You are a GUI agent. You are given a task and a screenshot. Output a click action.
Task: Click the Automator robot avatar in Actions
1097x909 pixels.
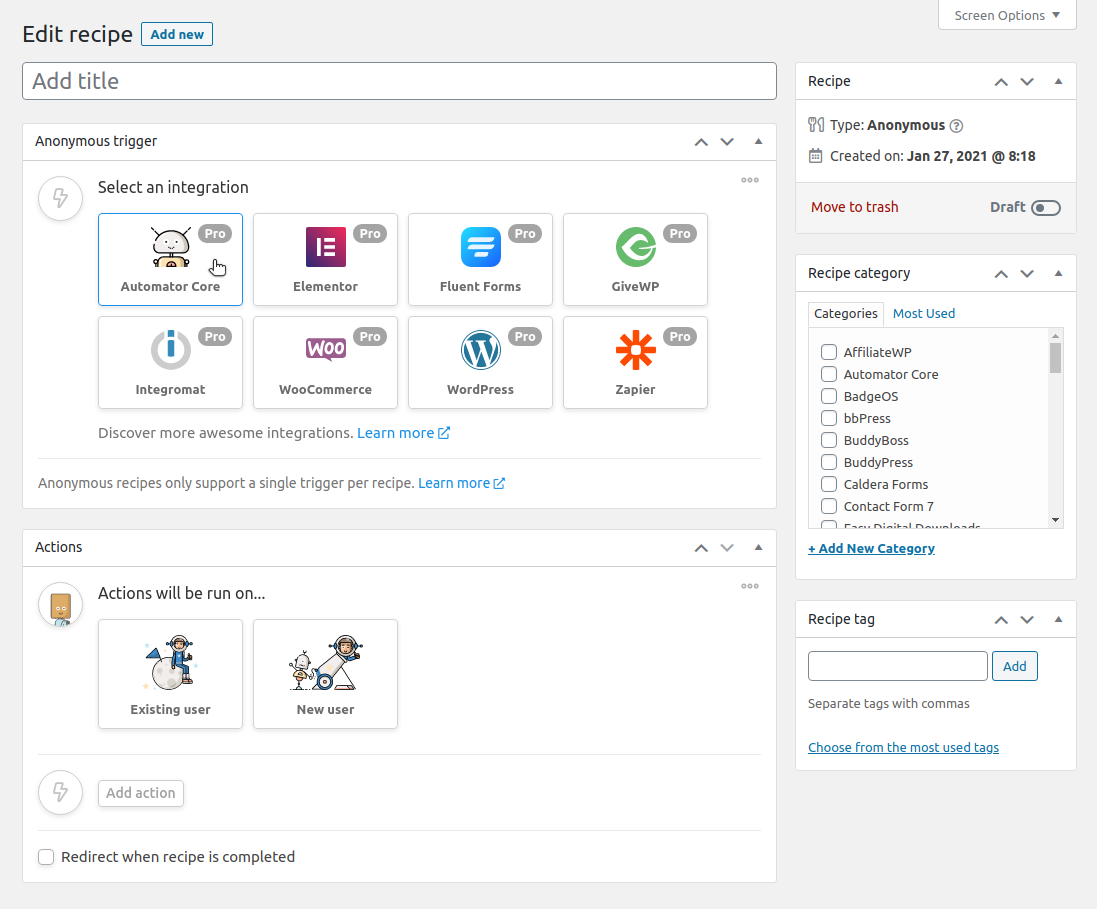[x=61, y=605]
